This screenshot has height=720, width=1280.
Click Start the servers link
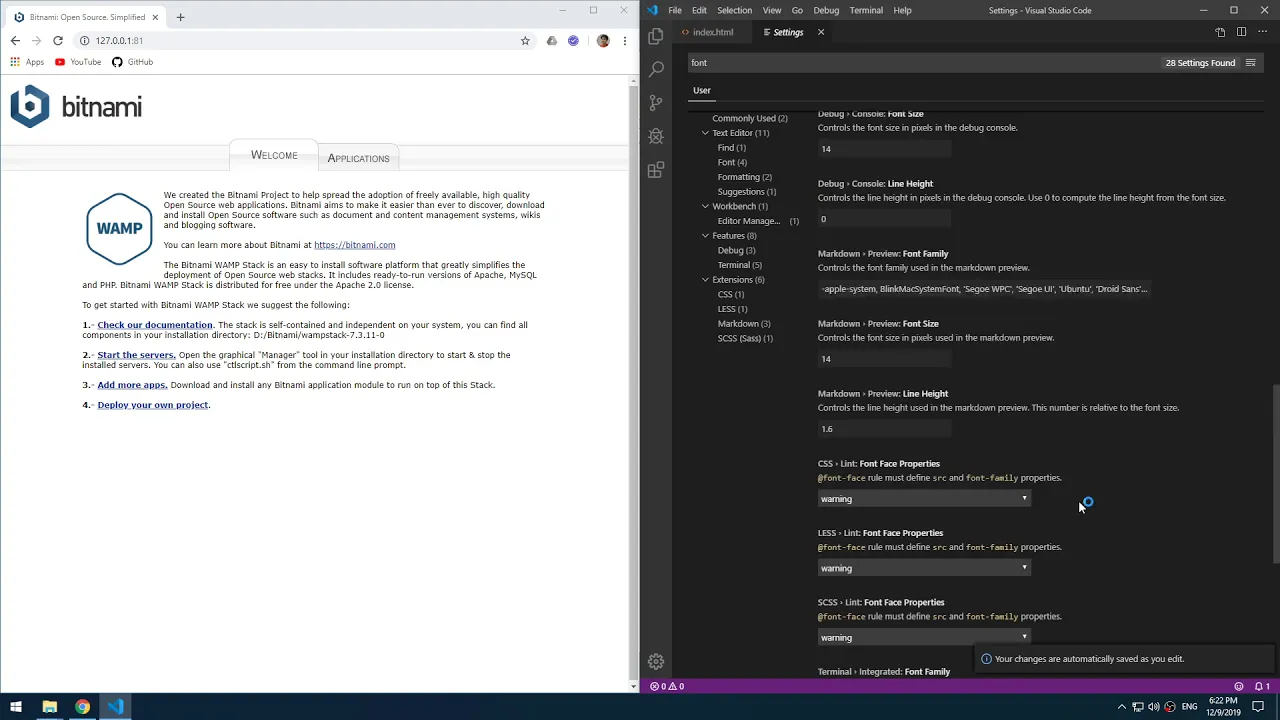coord(136,355)
